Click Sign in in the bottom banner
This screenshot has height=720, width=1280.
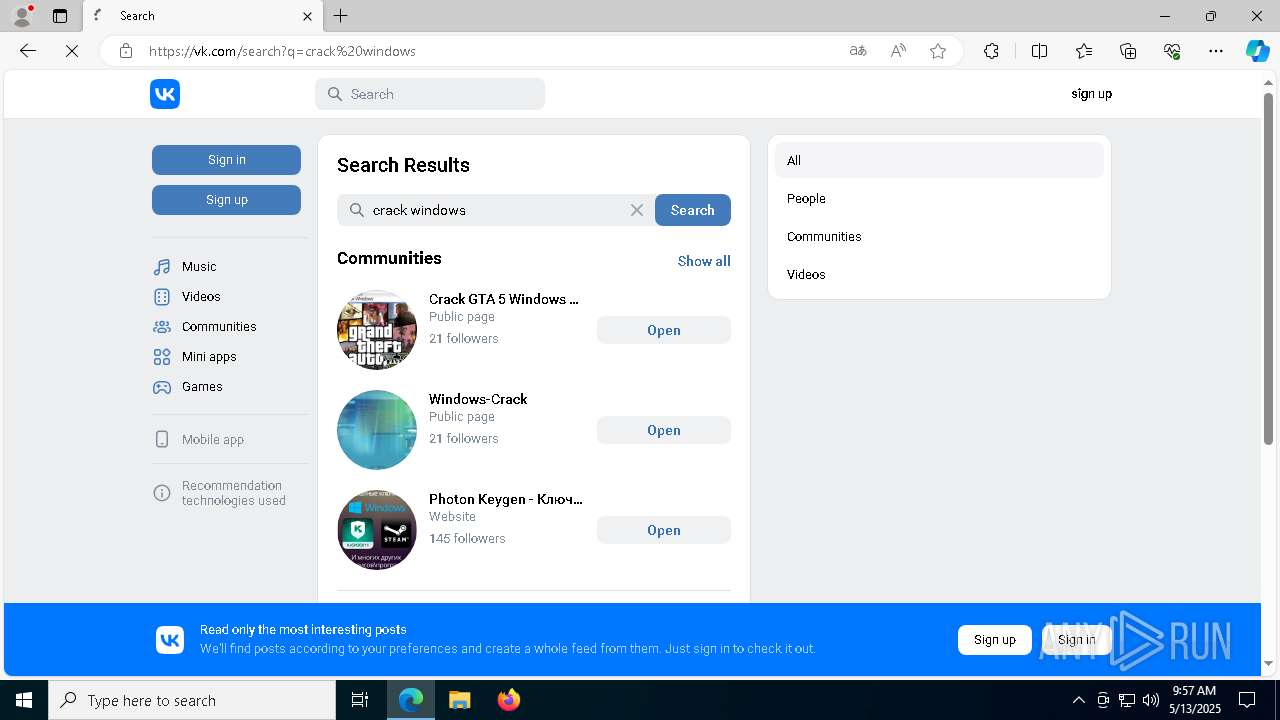coord(1076,640)
